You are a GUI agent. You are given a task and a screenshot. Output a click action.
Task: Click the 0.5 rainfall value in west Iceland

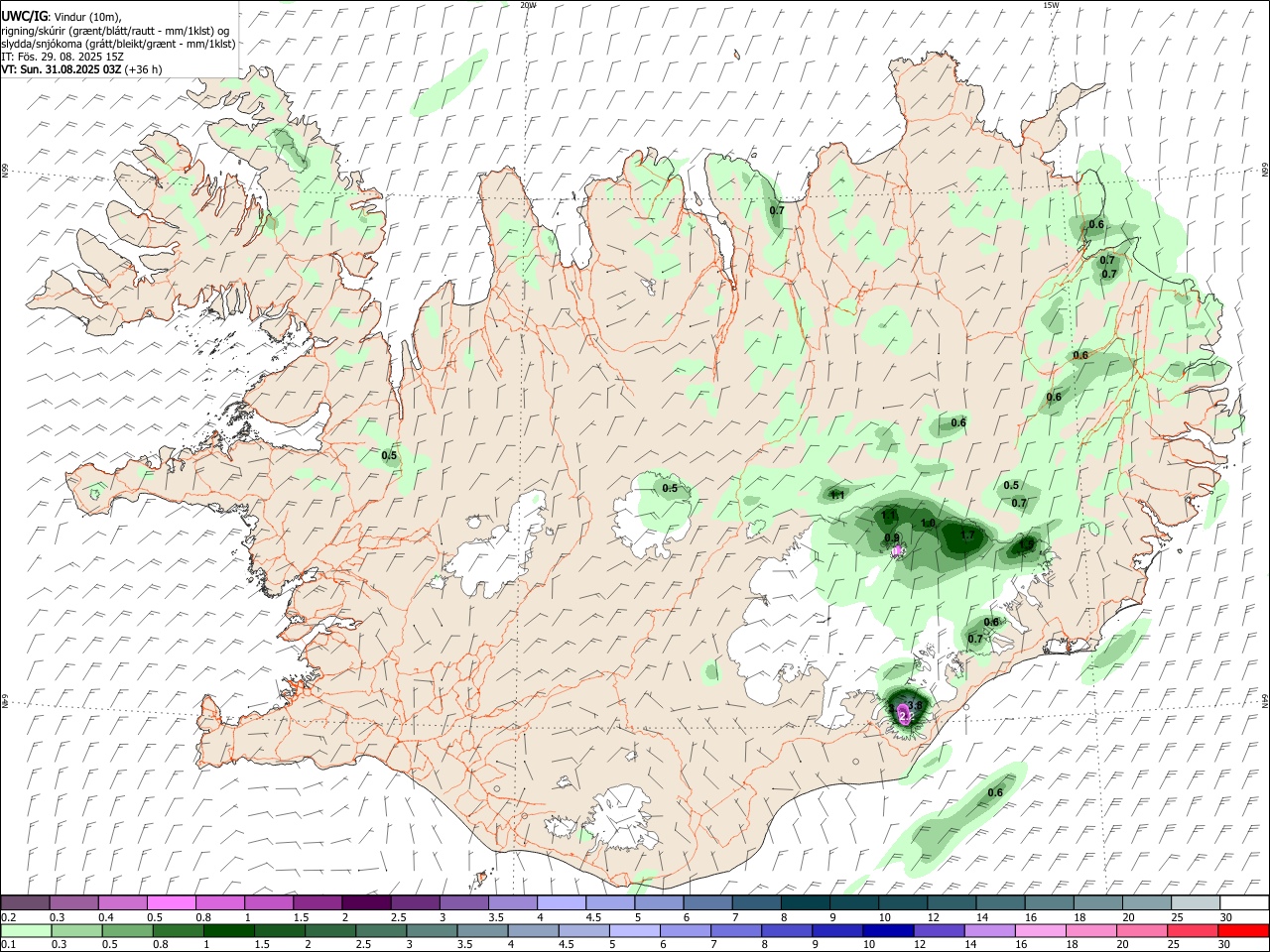click(389, 456)
